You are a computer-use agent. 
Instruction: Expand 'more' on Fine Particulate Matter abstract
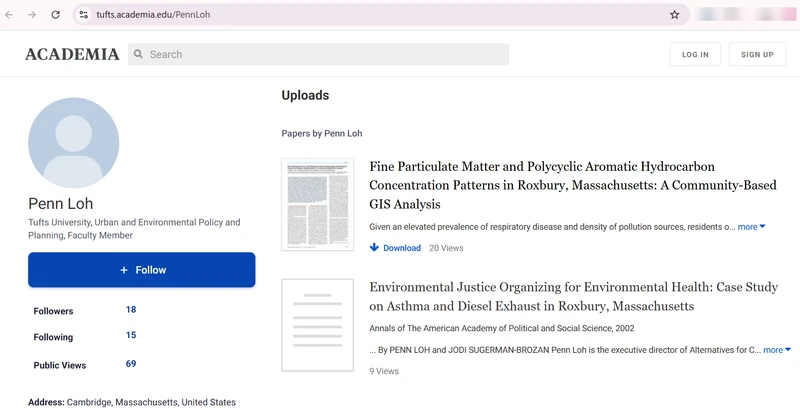pyautogui.click(x=752, y=227)
